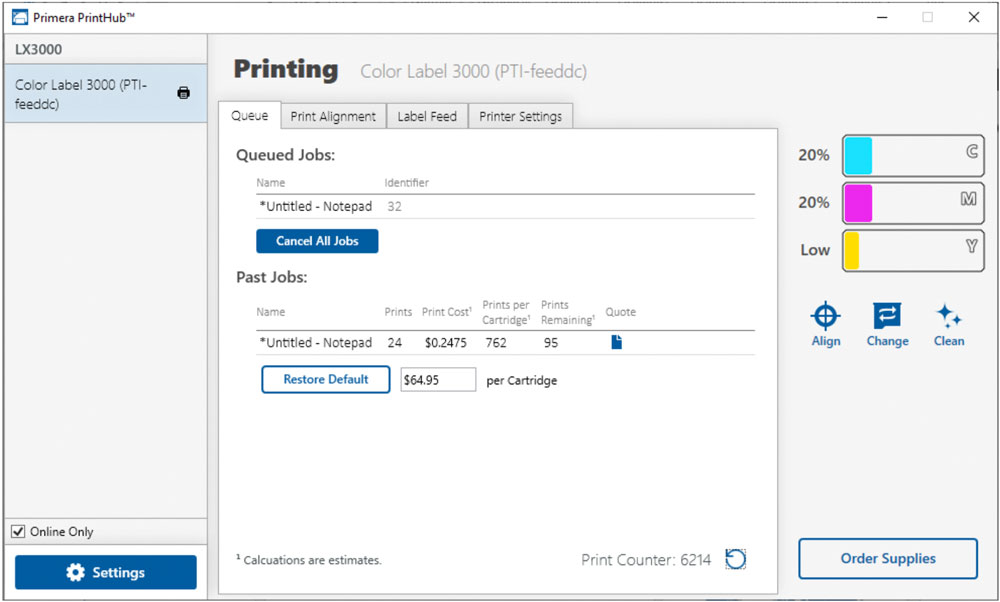Open the Printer Settings tab
Viewport: 1000px width, 602px height.
(520, 116)
